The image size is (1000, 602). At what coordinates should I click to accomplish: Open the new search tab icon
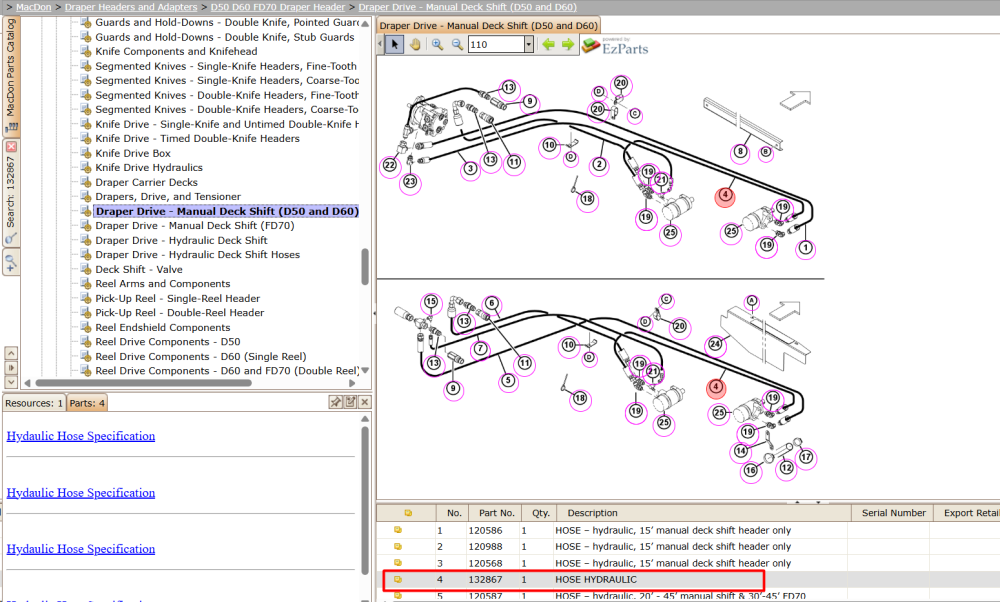pos(11,261)
